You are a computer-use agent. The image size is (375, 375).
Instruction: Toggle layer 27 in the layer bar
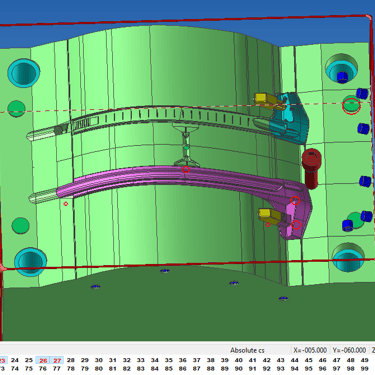point(57,360)
